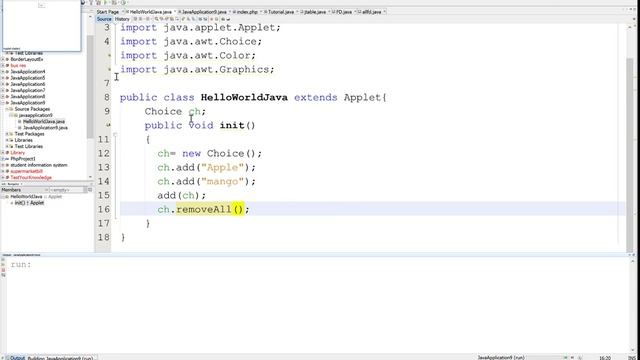Screen dimensions: 640x360
Task: Click the run progress bar in status bar
Action: click(x=545, y=358)
